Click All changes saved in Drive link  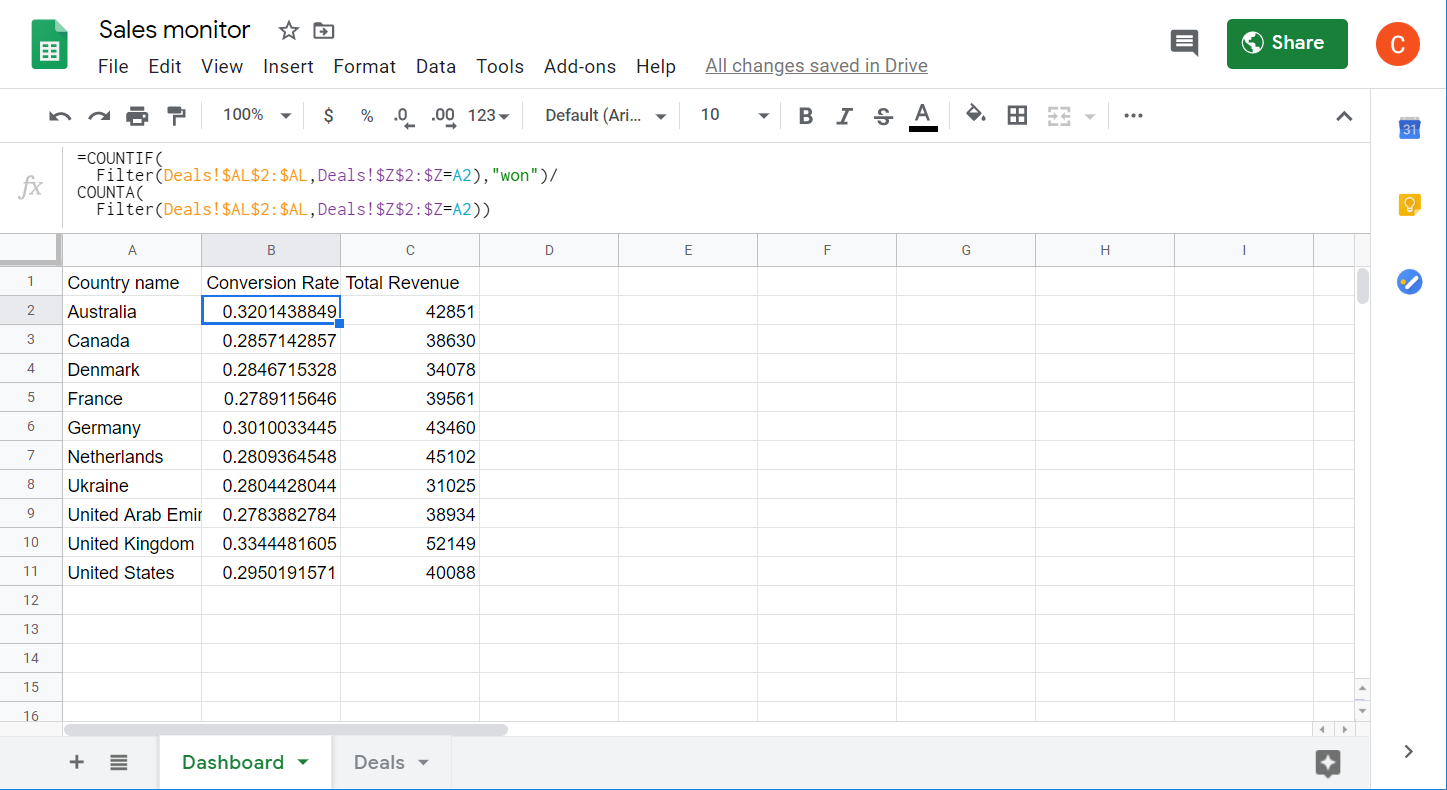[816, 66]
